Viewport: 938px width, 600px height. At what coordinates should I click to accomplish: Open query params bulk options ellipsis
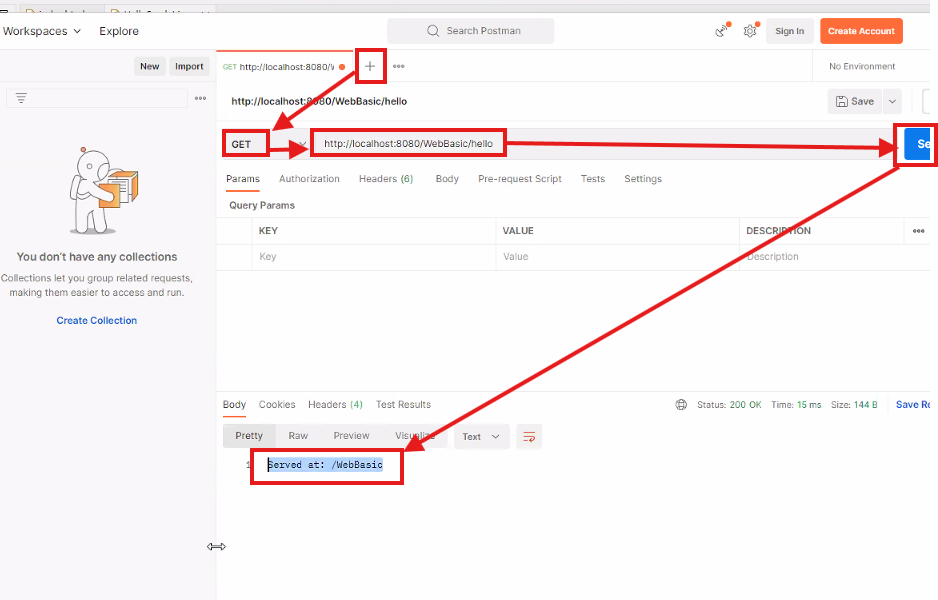[x=918, y=231]
